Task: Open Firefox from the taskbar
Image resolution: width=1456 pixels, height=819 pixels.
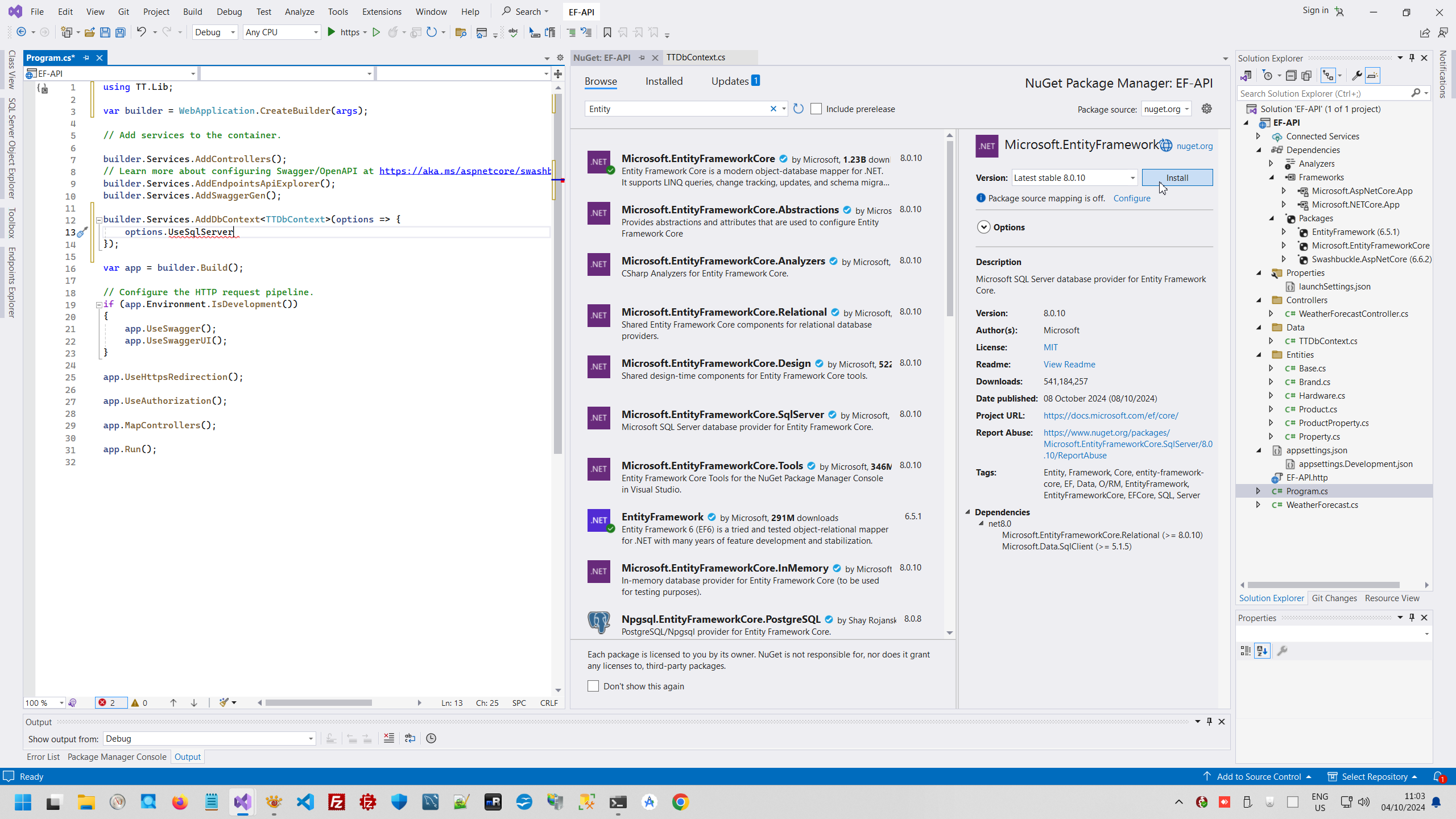Action: [180, 802]
